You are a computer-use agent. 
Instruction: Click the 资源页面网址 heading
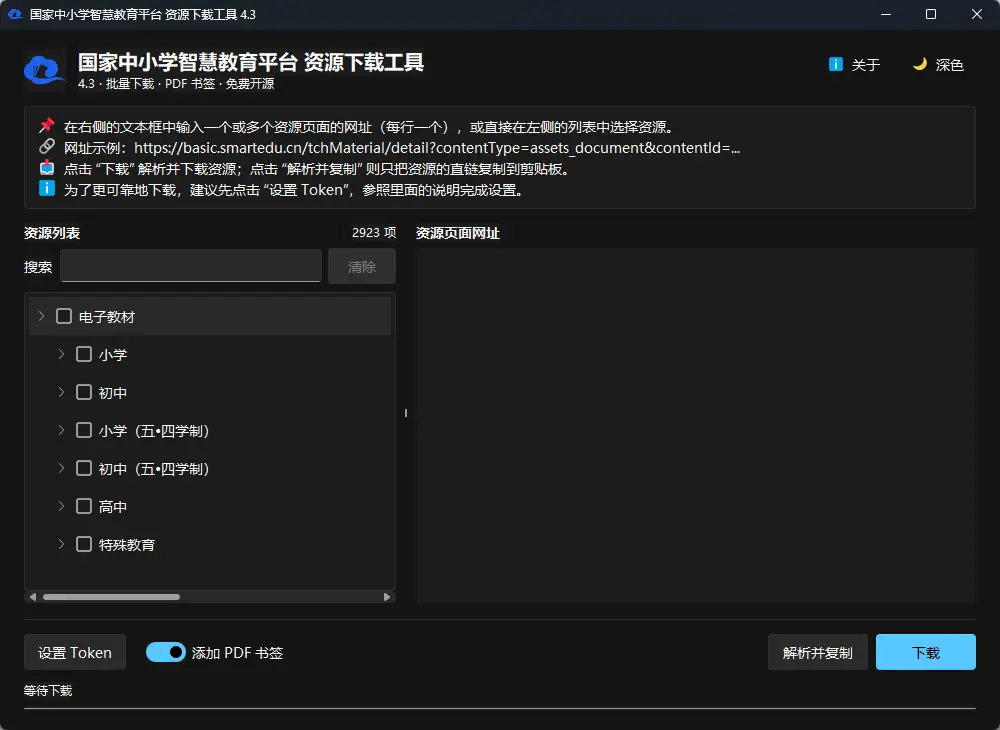[x=457, y=233]
